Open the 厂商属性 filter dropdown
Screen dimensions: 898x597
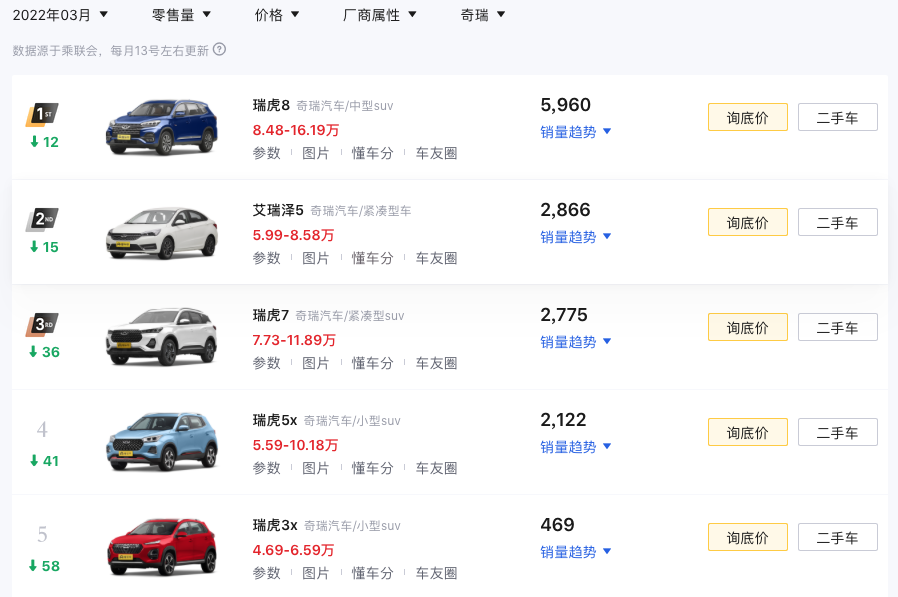tap(379, 15)
